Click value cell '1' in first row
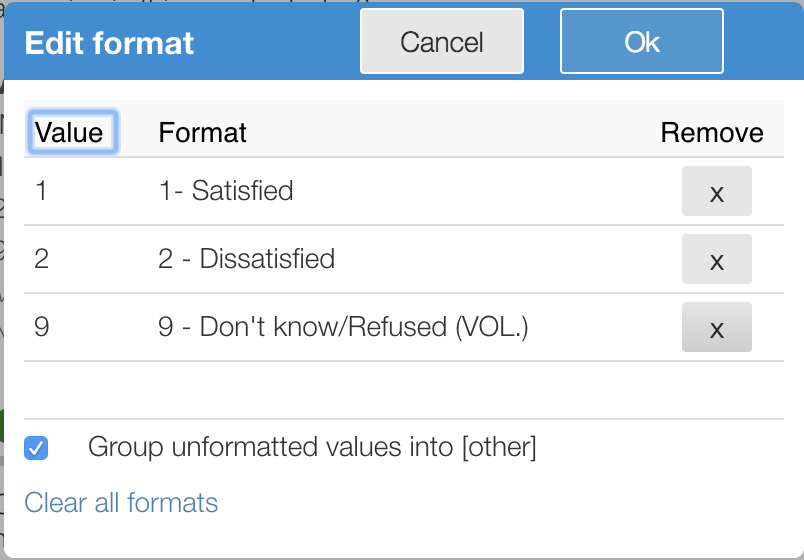 click(41, 191)
